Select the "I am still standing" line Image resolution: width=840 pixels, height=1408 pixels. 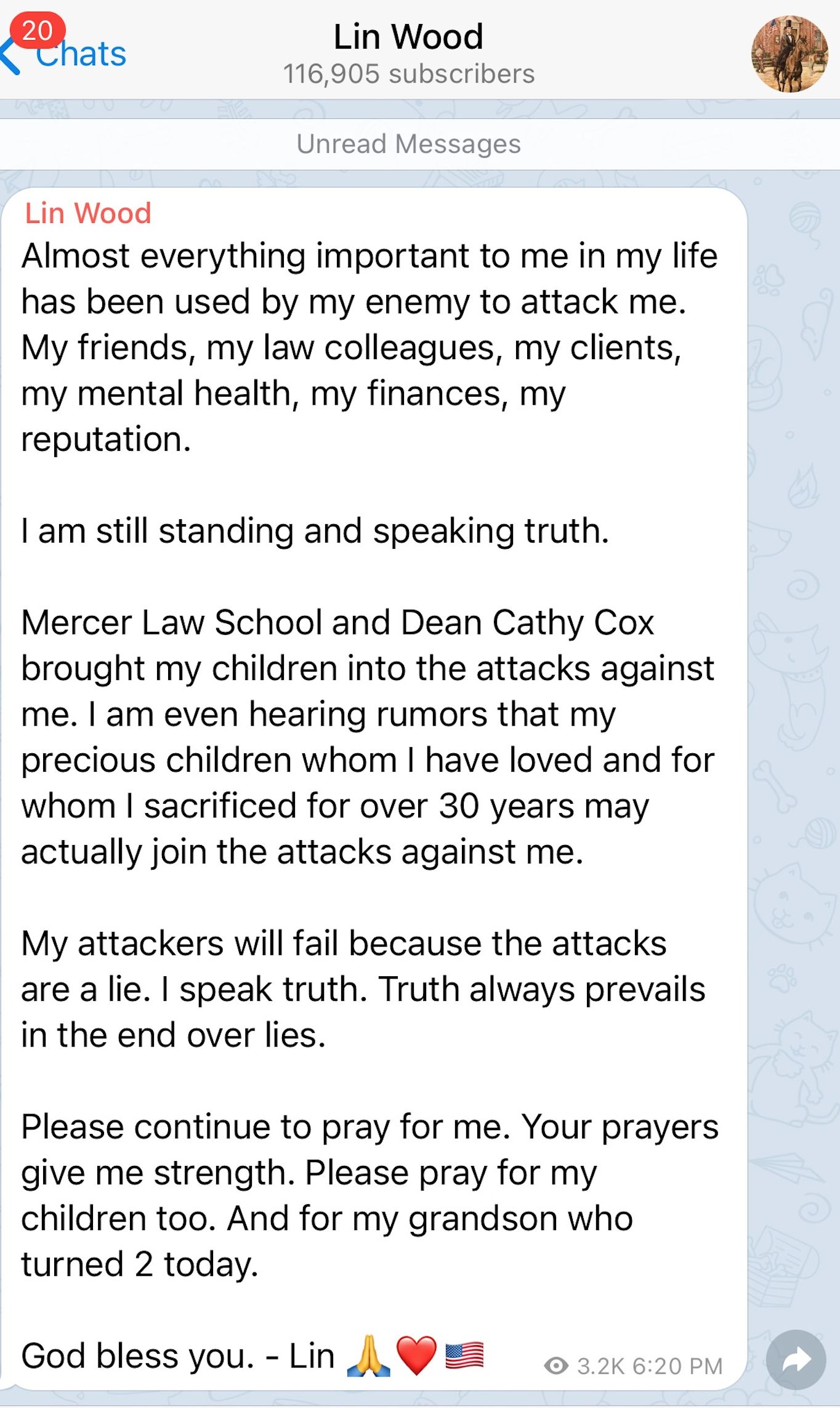pos(315,531)
